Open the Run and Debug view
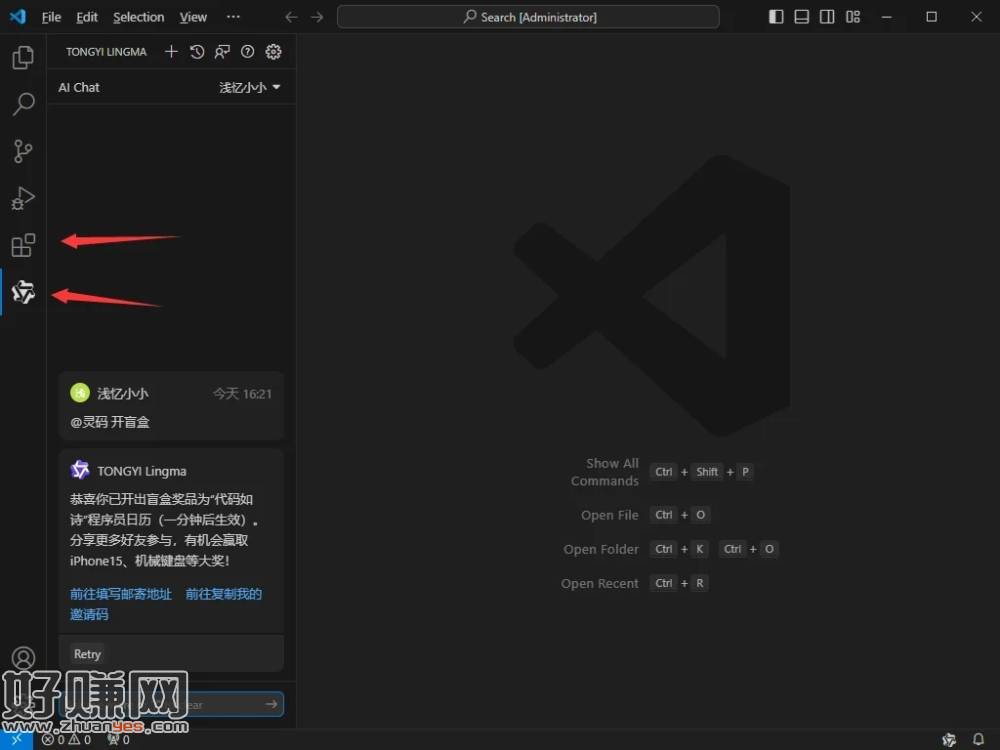This screenshot has height=750, width=1000. coord(23,198)
